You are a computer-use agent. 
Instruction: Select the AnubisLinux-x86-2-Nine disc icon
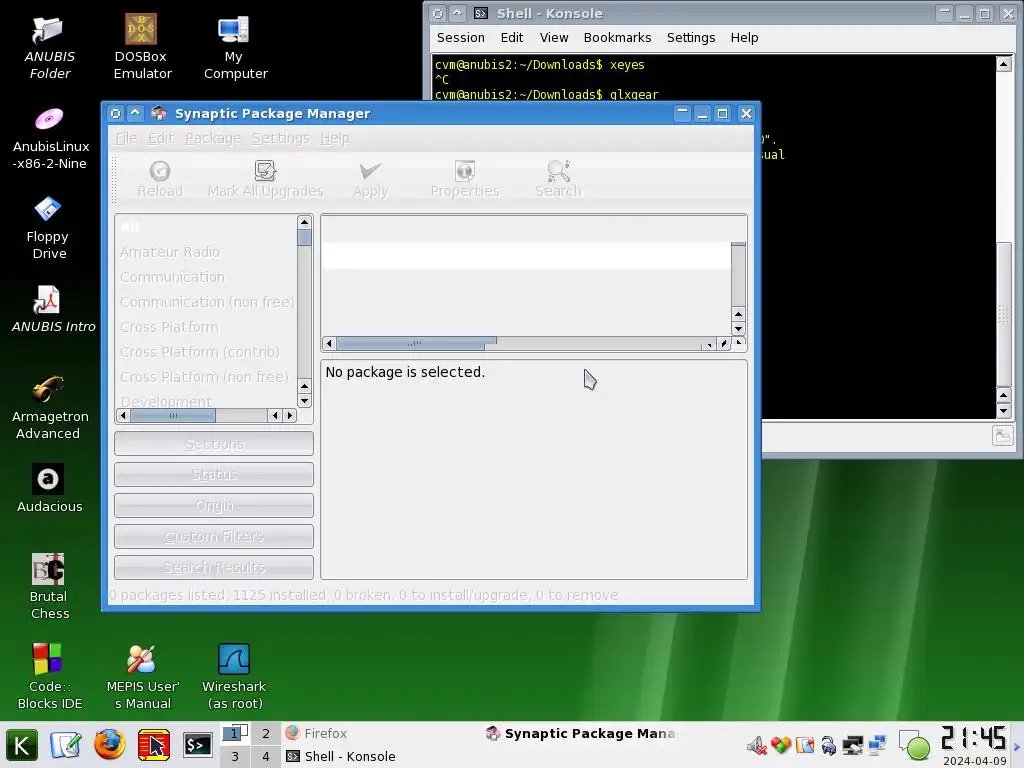pyautogui.click(x=49, y=119)
